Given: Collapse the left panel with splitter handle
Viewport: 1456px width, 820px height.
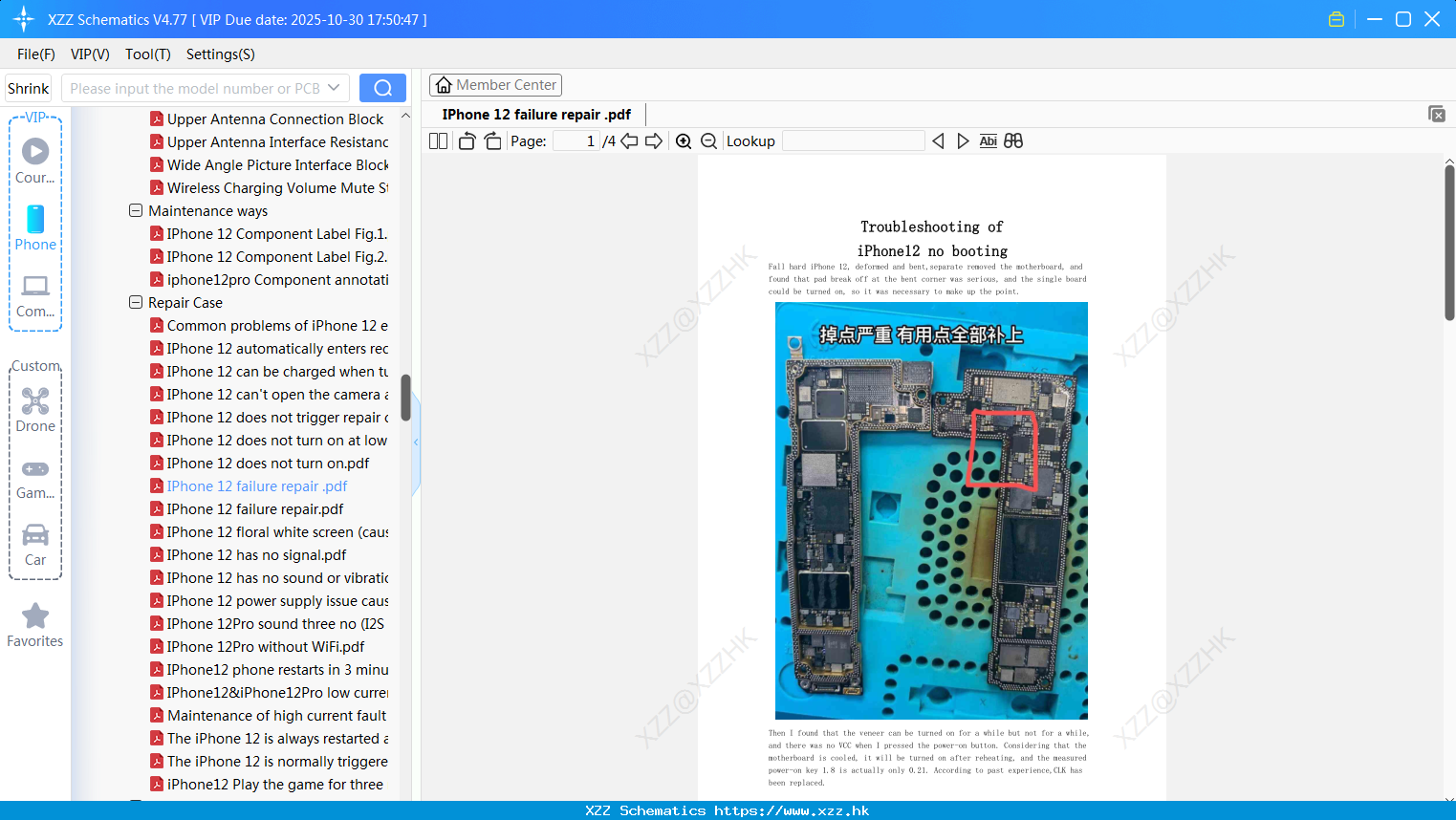Looking at the screenshot, I should coord(416,442).
